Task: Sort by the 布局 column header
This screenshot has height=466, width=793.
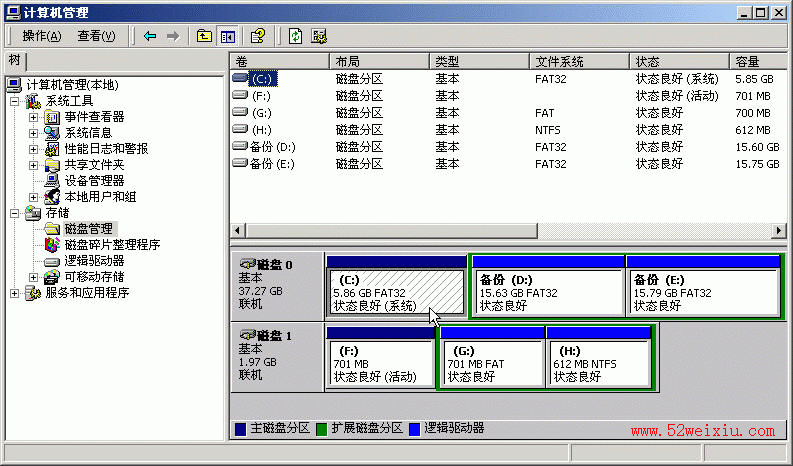Action: 379,61
